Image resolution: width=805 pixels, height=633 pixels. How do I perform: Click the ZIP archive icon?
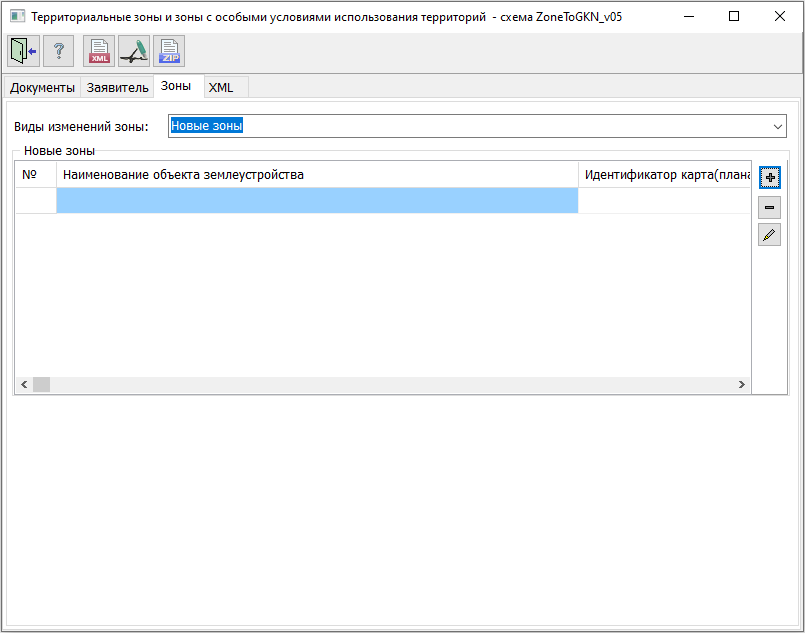click(169, 51)
